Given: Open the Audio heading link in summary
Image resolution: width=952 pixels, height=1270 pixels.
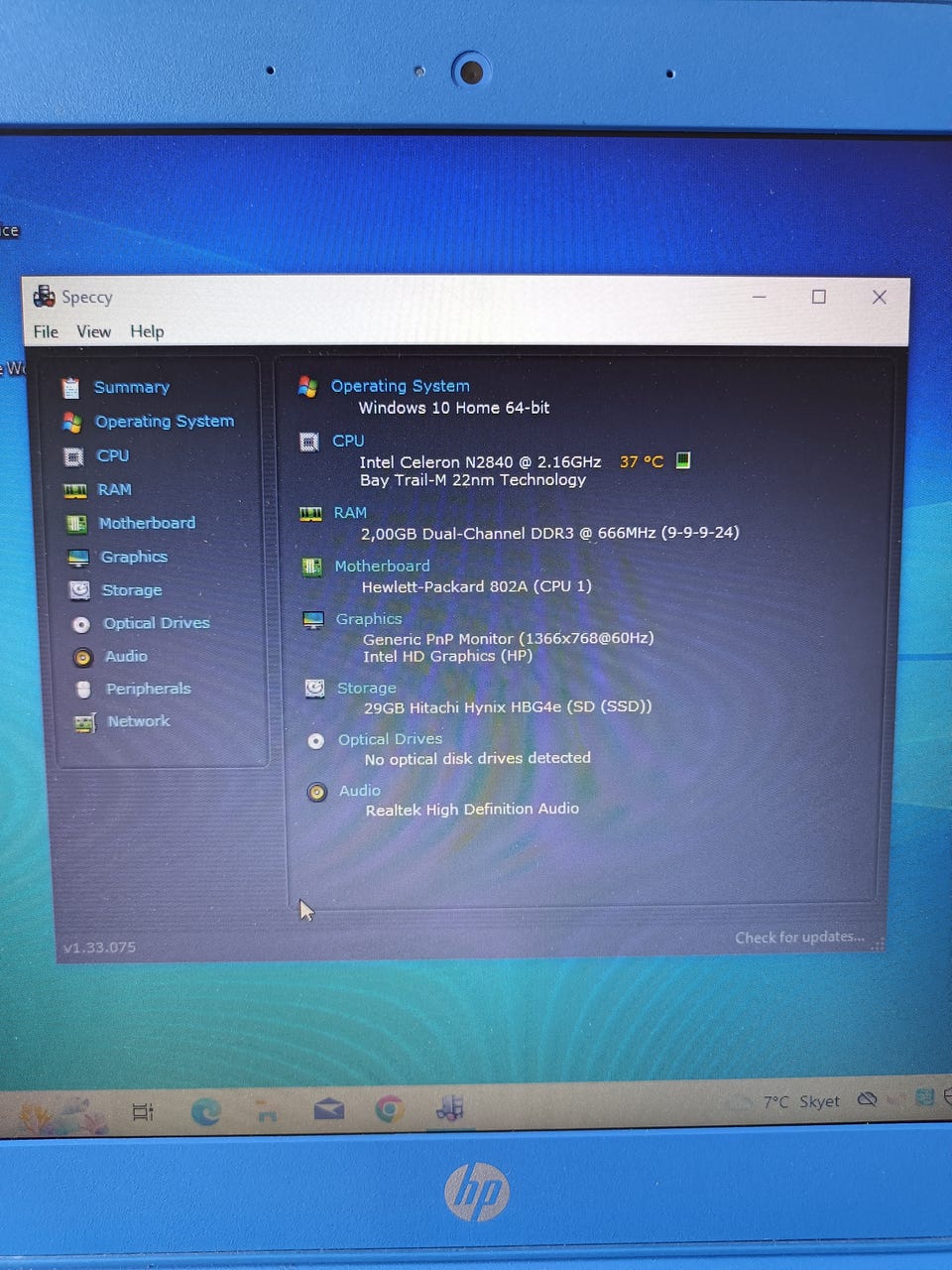Looking at the screenshot, I should click(360, 791).
